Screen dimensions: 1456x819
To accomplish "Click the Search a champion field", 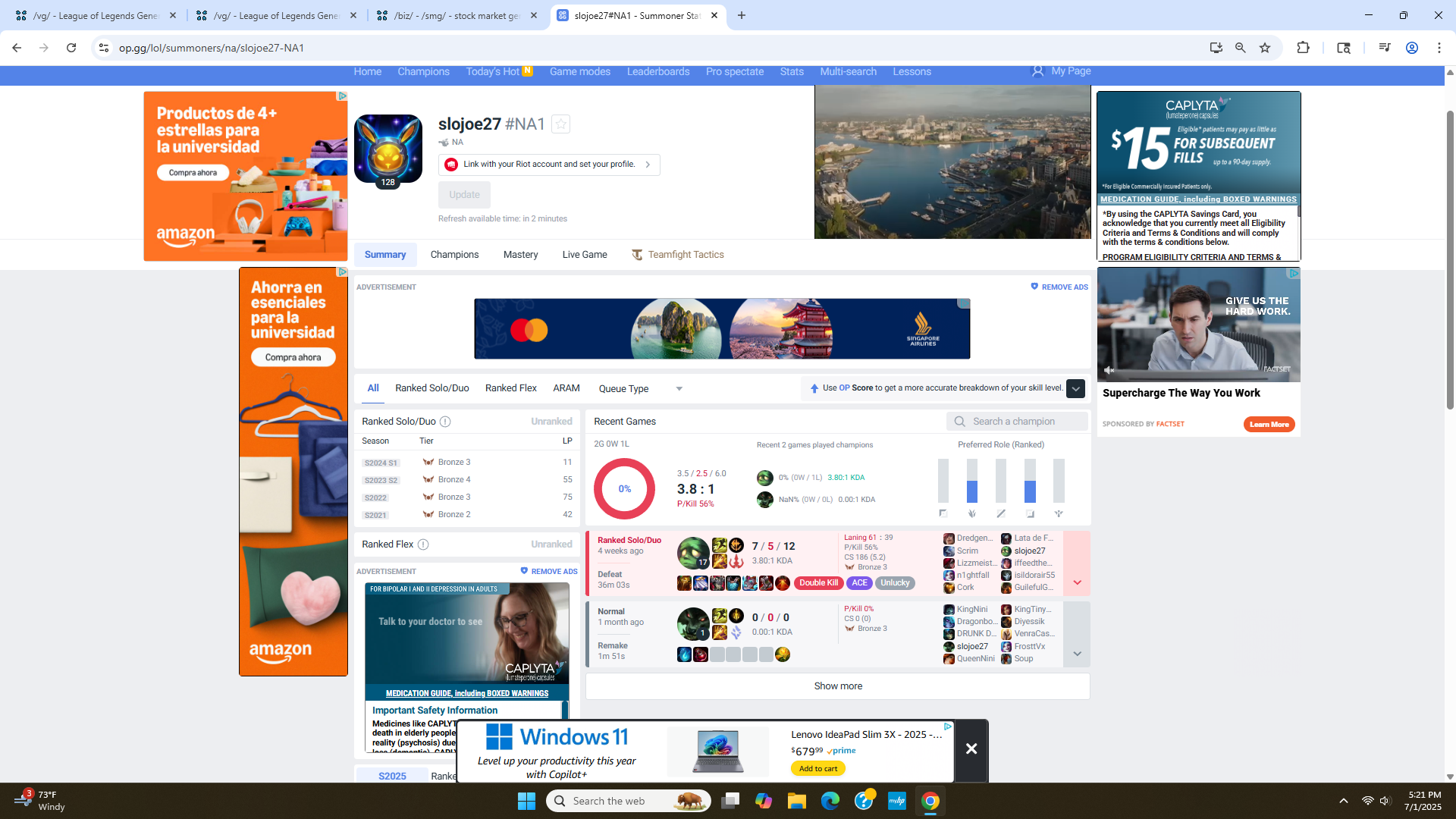I will pos(1017,422).
